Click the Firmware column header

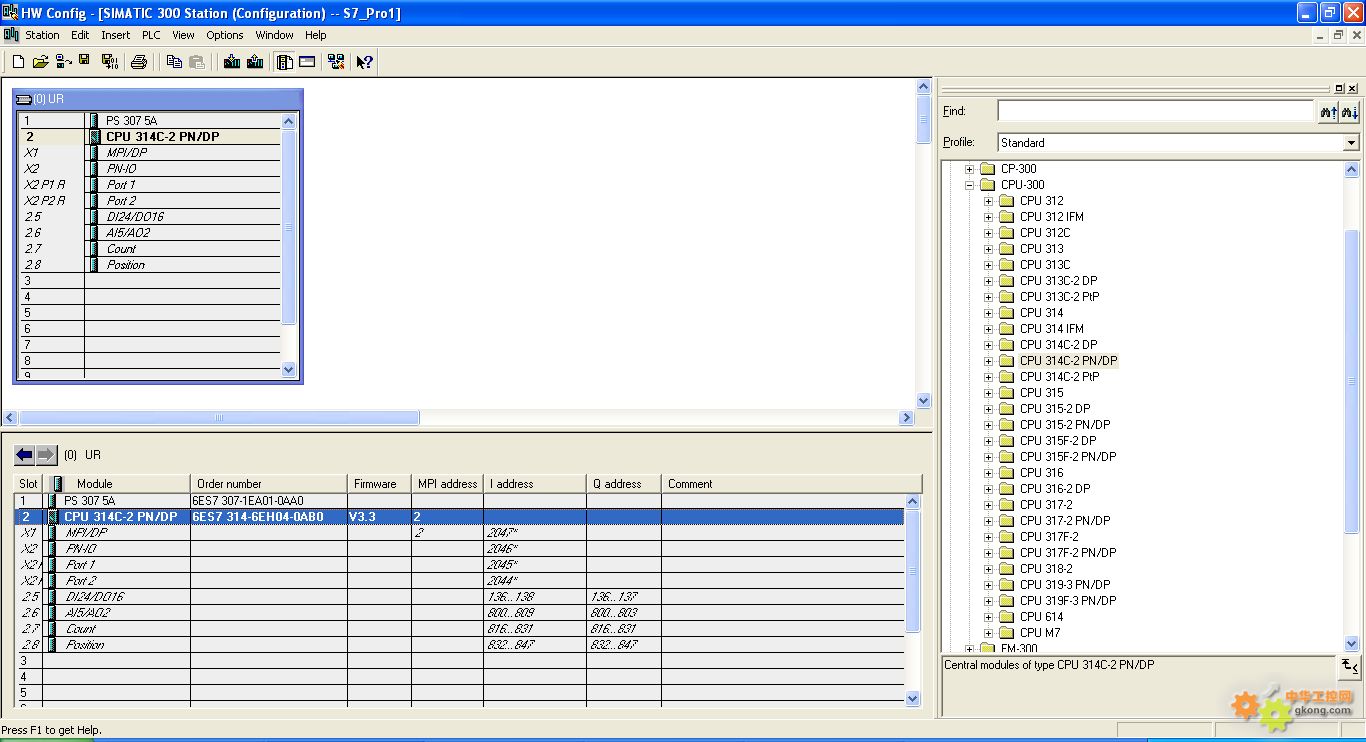coord(379,484)
